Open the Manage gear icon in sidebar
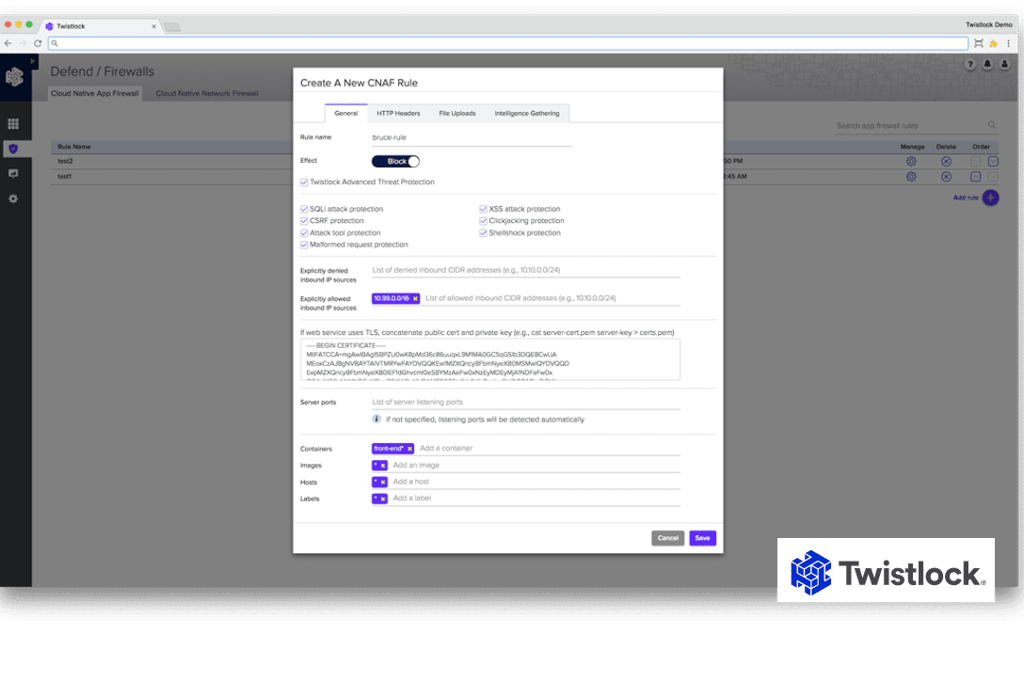The width and height of the screenshot is (1024, 682). pos(13,199)
